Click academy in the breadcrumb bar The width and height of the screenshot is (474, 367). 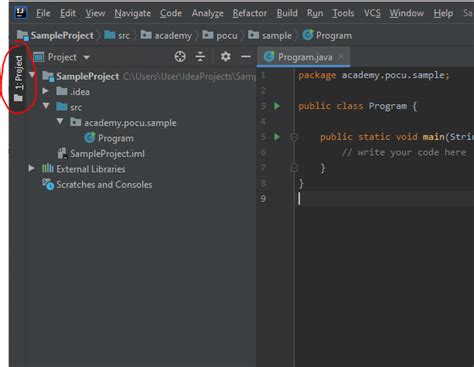[x=166, y=35]
